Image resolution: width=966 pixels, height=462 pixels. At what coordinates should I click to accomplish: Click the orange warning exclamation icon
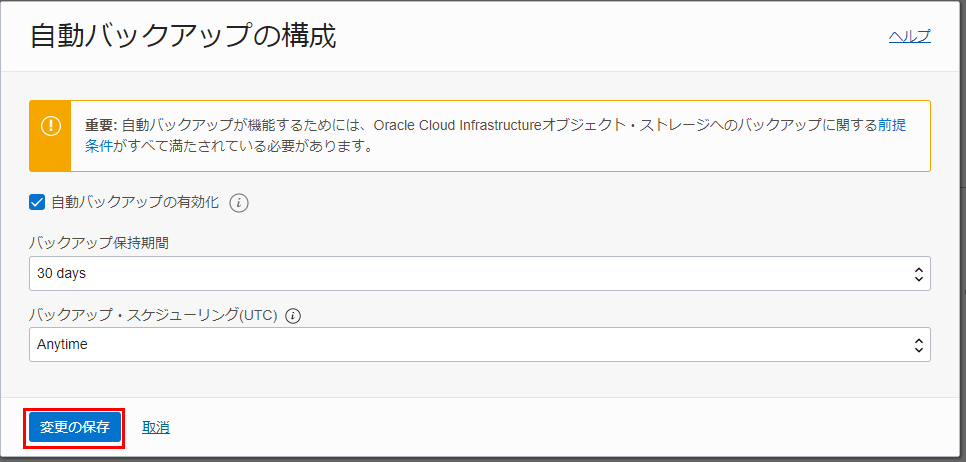pyautogui.click(x=50, y=127)
